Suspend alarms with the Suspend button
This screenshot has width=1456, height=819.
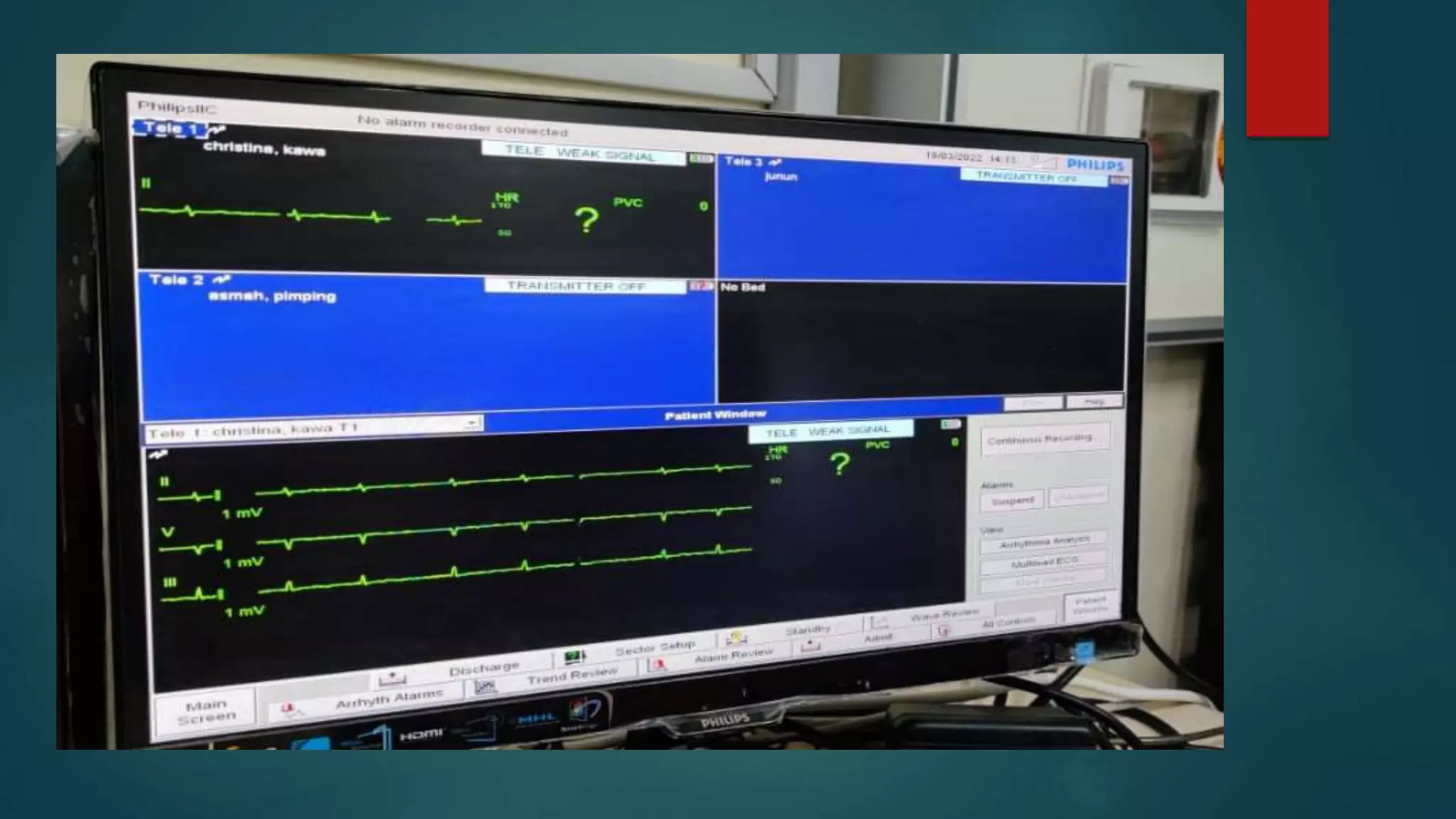[x=1012, y=500]
